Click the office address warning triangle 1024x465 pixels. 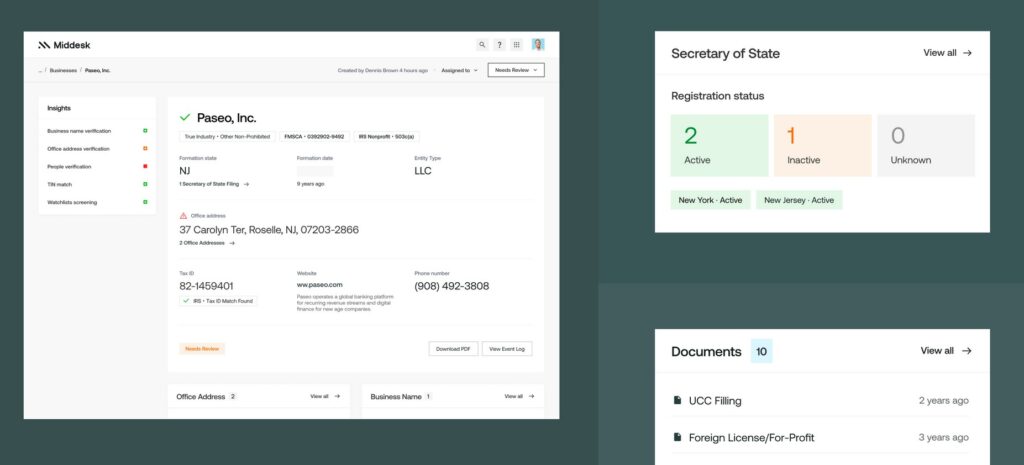184,216
